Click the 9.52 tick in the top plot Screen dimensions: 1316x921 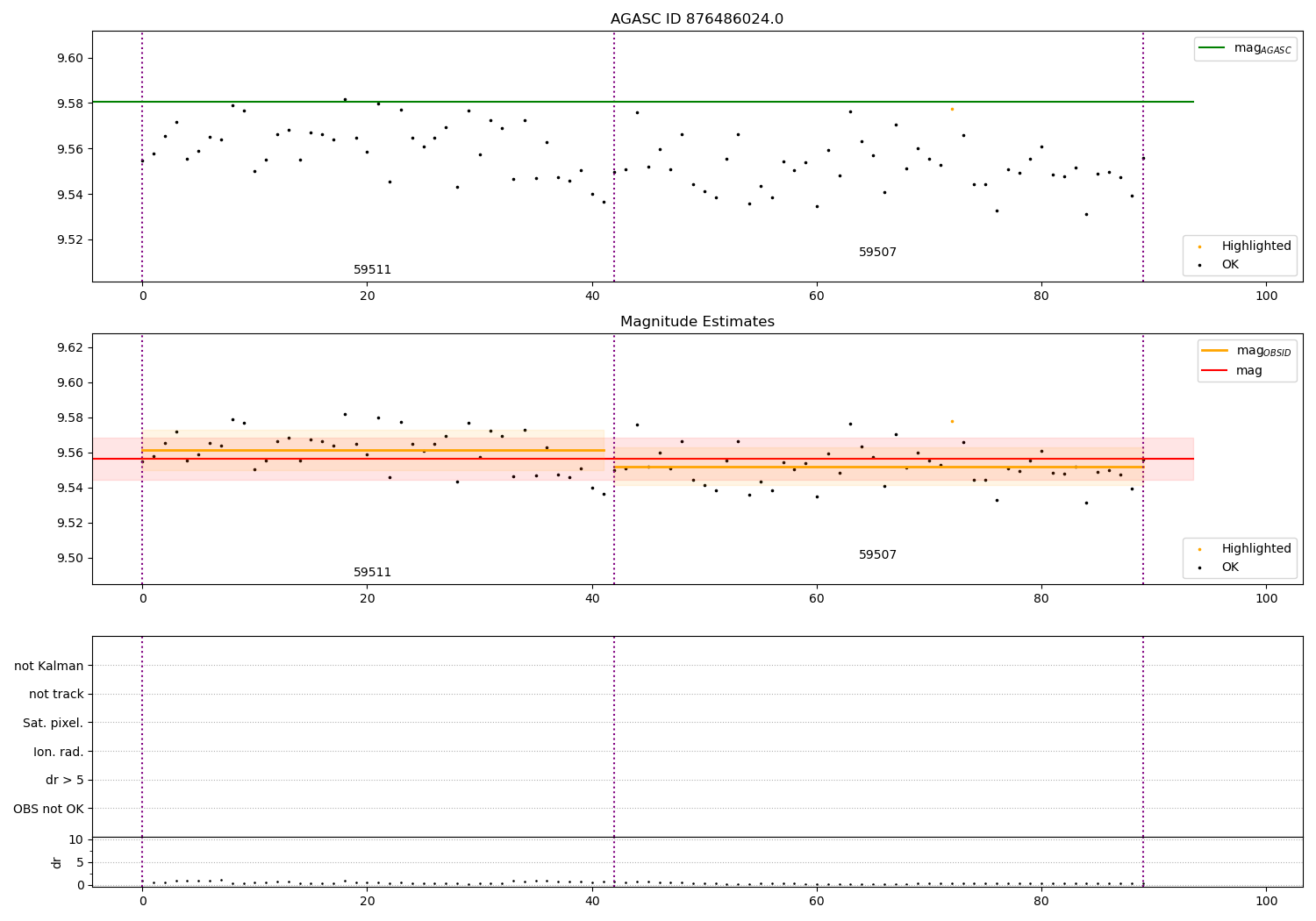tap(69, 239)
